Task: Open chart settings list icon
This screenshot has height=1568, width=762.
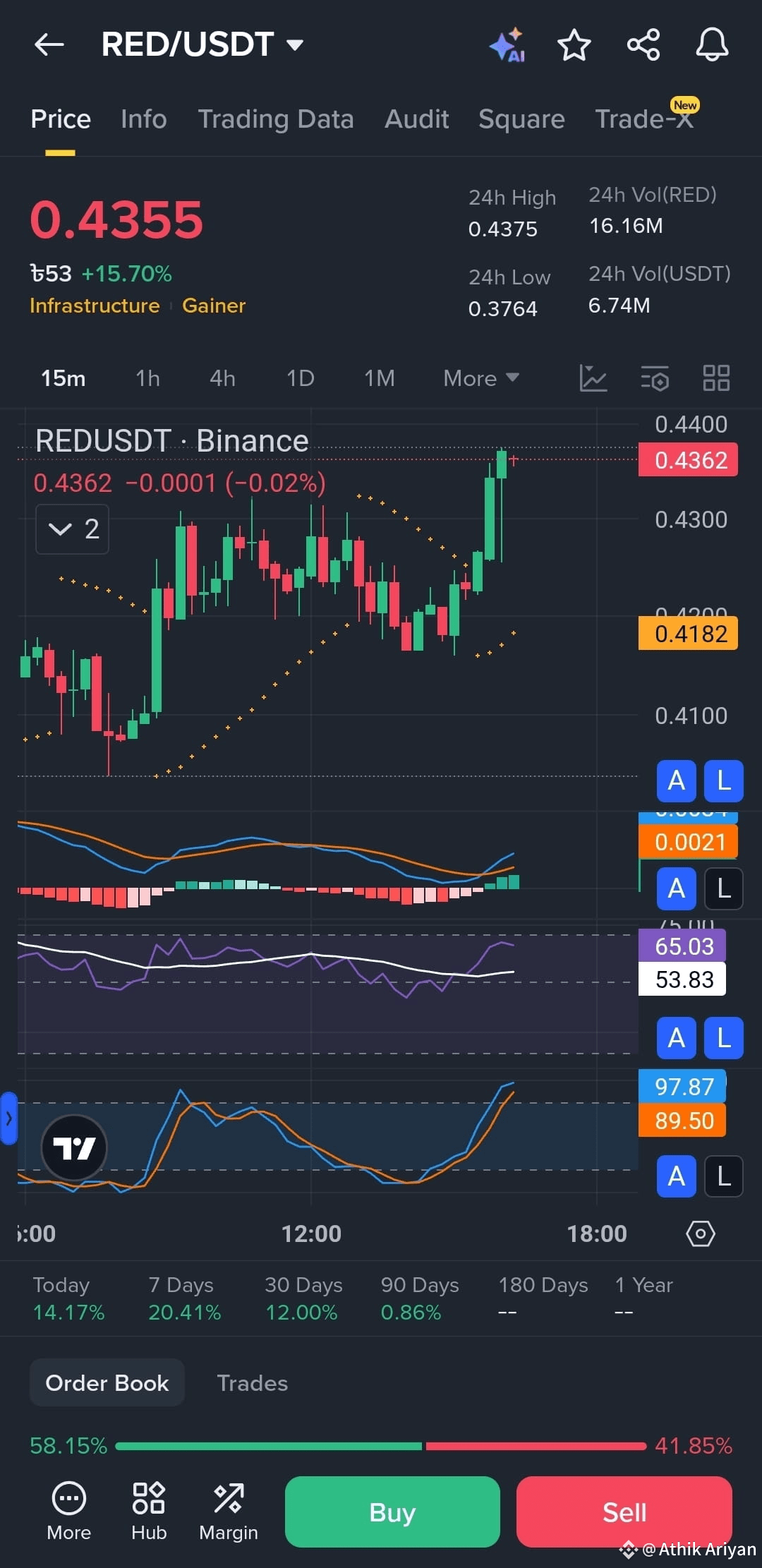Action: pyautogui.click(x=655, y=378)
